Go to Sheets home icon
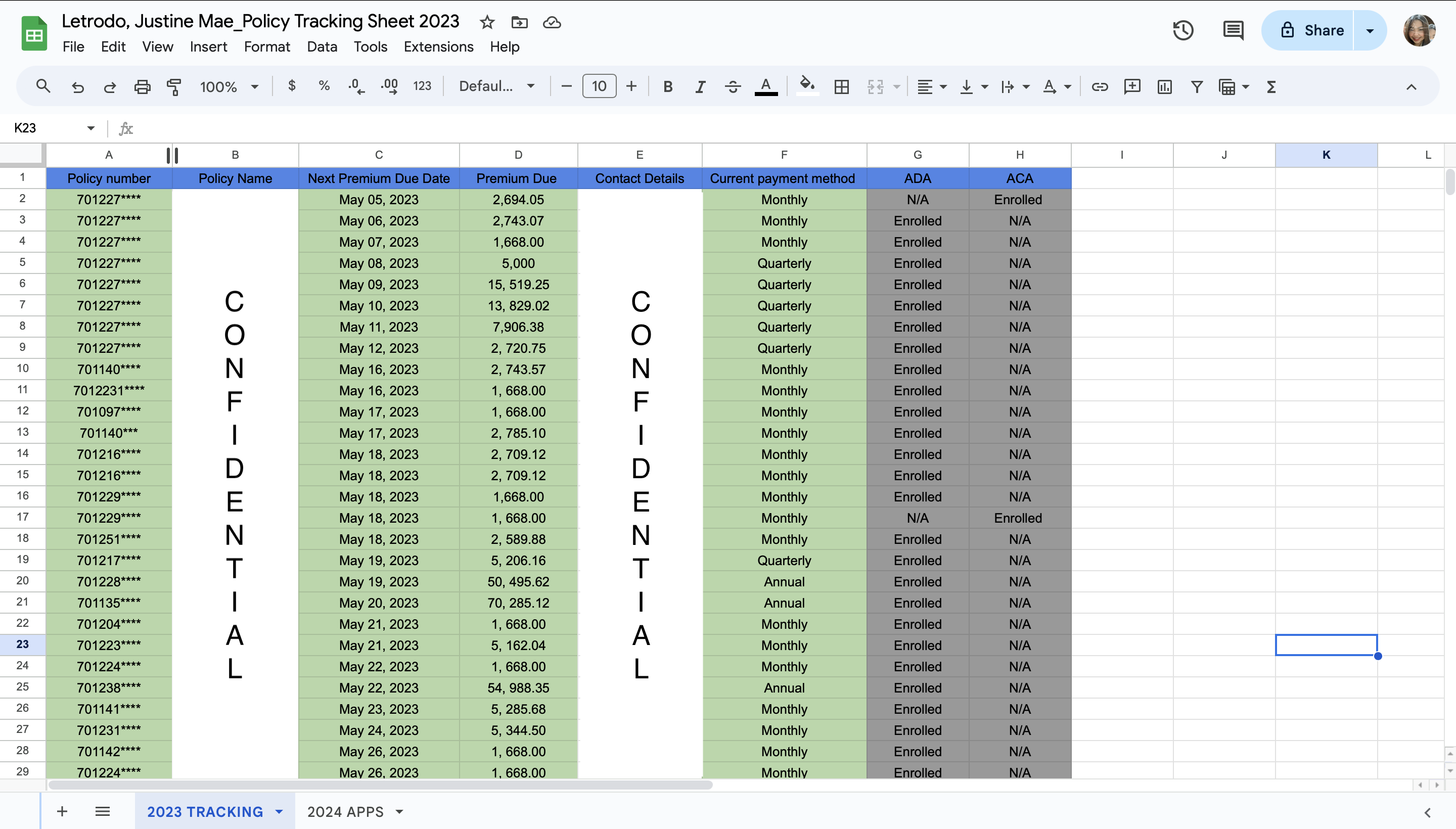Screen dimensions: 1456x829 34,33
